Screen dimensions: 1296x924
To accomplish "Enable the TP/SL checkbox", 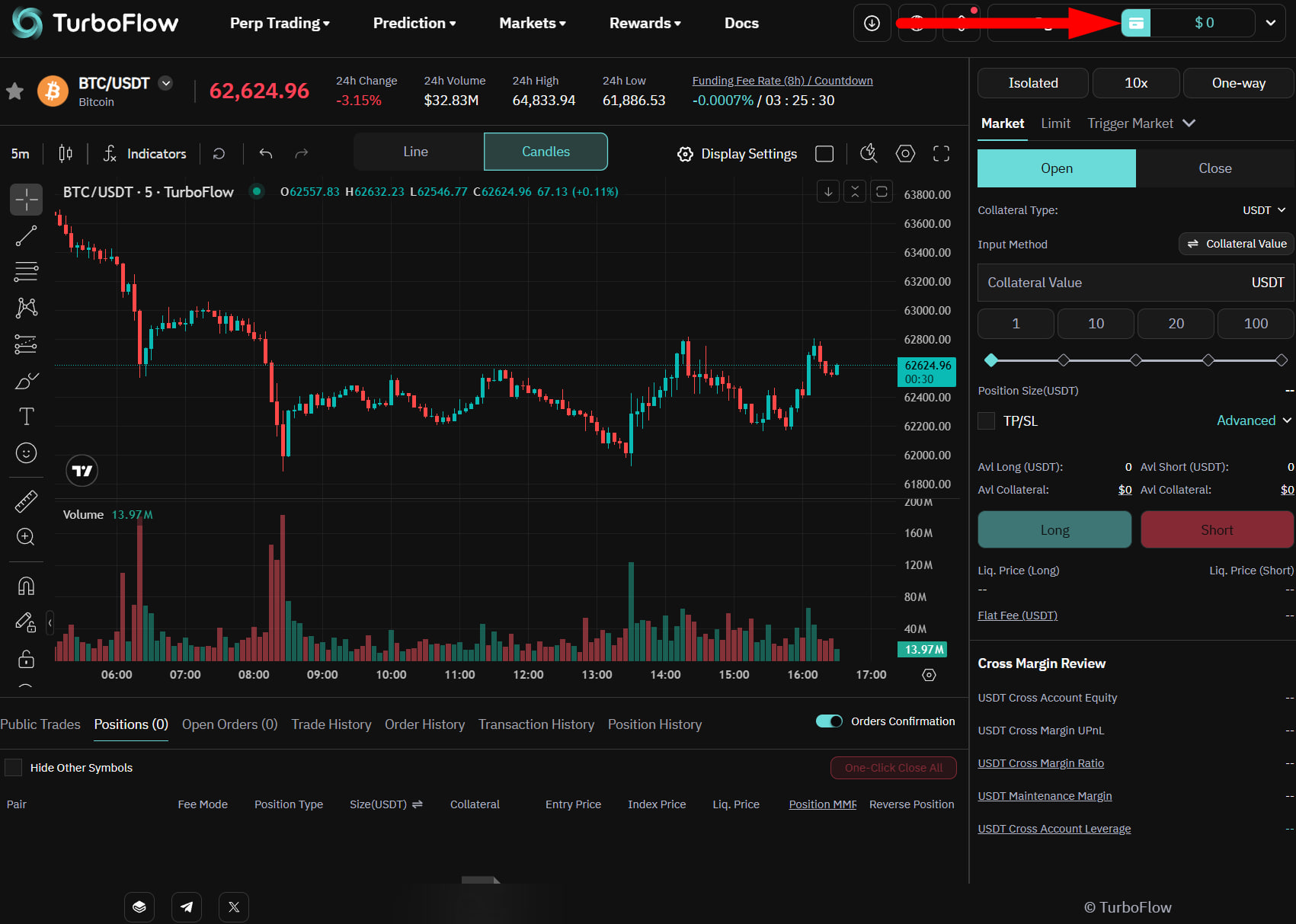I will [x=987, y=420].
